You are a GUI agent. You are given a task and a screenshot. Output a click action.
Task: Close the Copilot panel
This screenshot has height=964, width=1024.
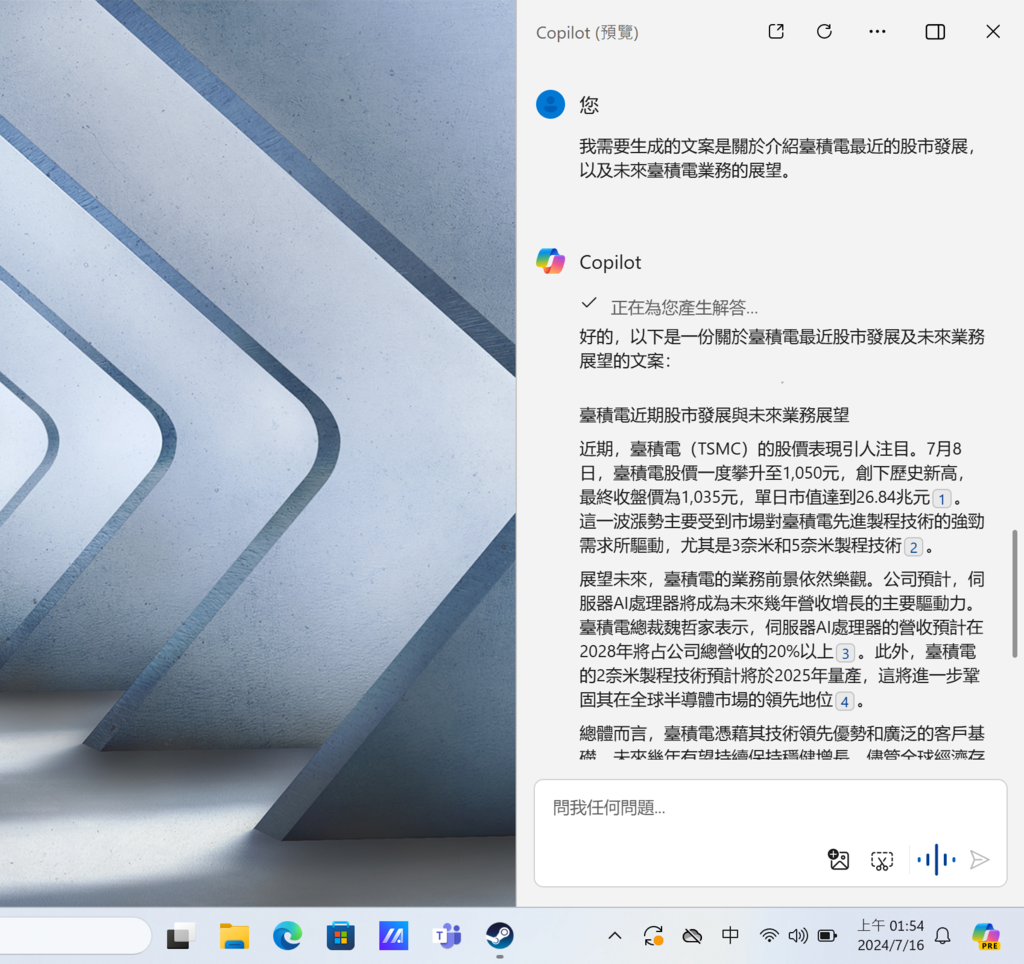(993, 31)
